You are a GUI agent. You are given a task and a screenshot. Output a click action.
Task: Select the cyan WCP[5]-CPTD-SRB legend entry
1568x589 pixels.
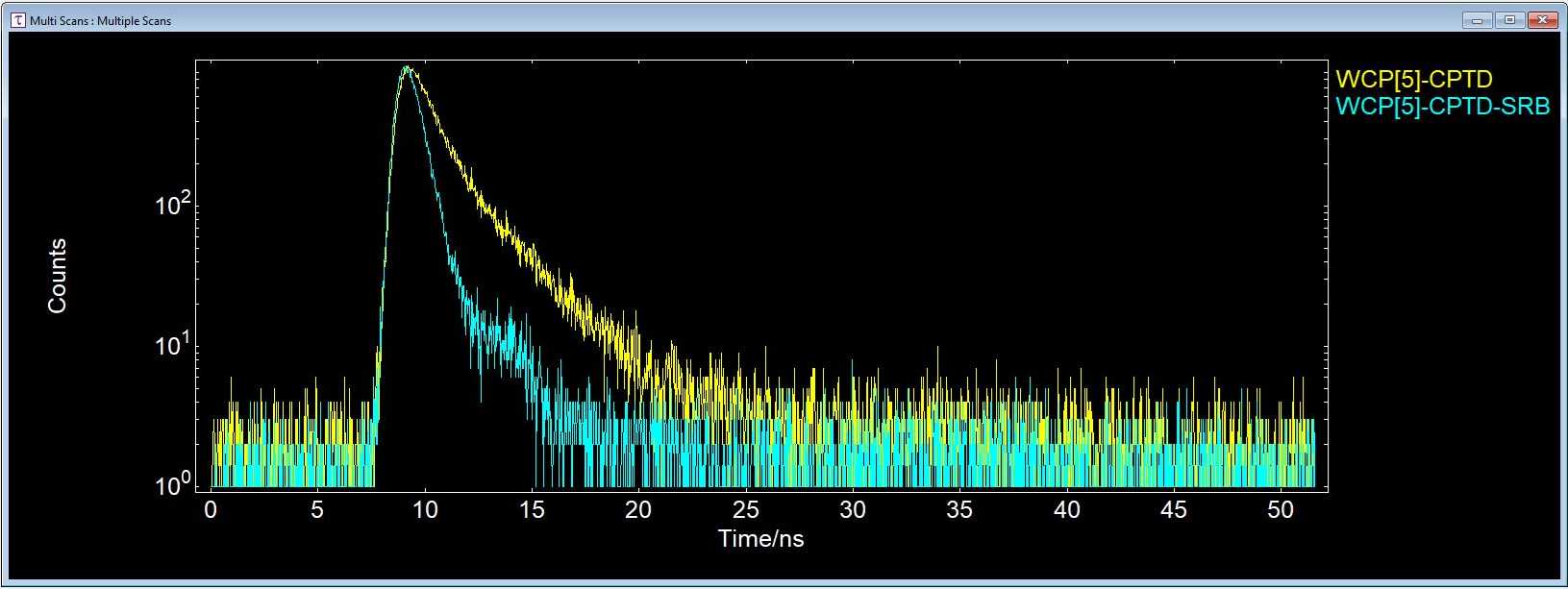click(1442, 107)
